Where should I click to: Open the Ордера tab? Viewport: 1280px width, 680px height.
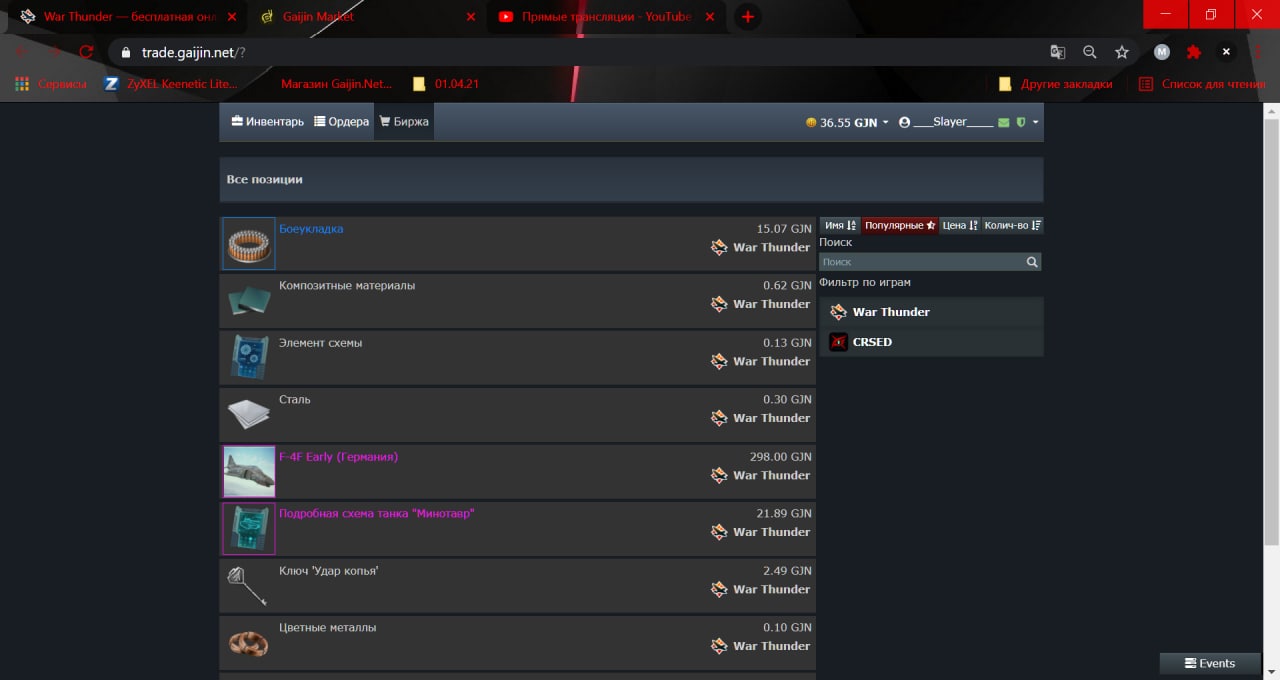(x=341, y=122)
